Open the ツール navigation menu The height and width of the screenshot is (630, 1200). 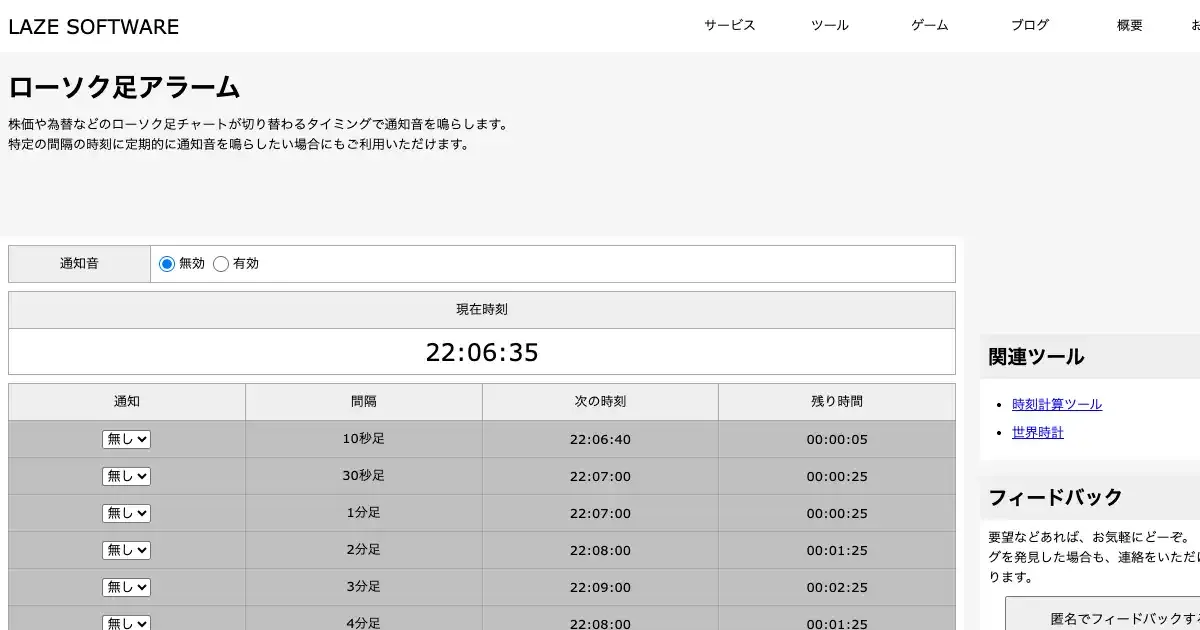click(829, 26)
